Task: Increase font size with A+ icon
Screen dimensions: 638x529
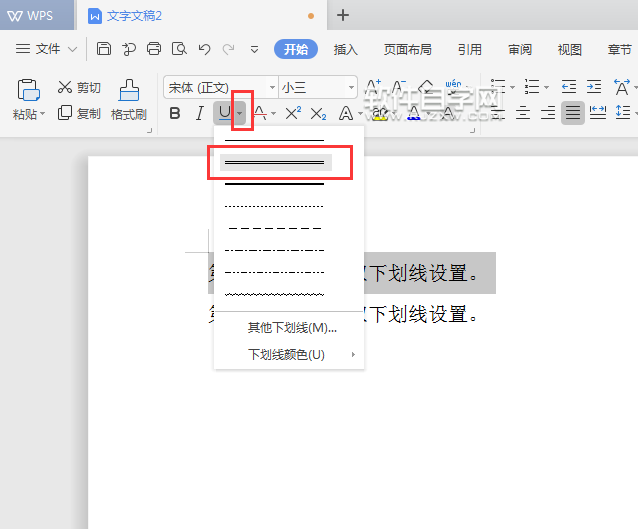Action: pos(373,86)
